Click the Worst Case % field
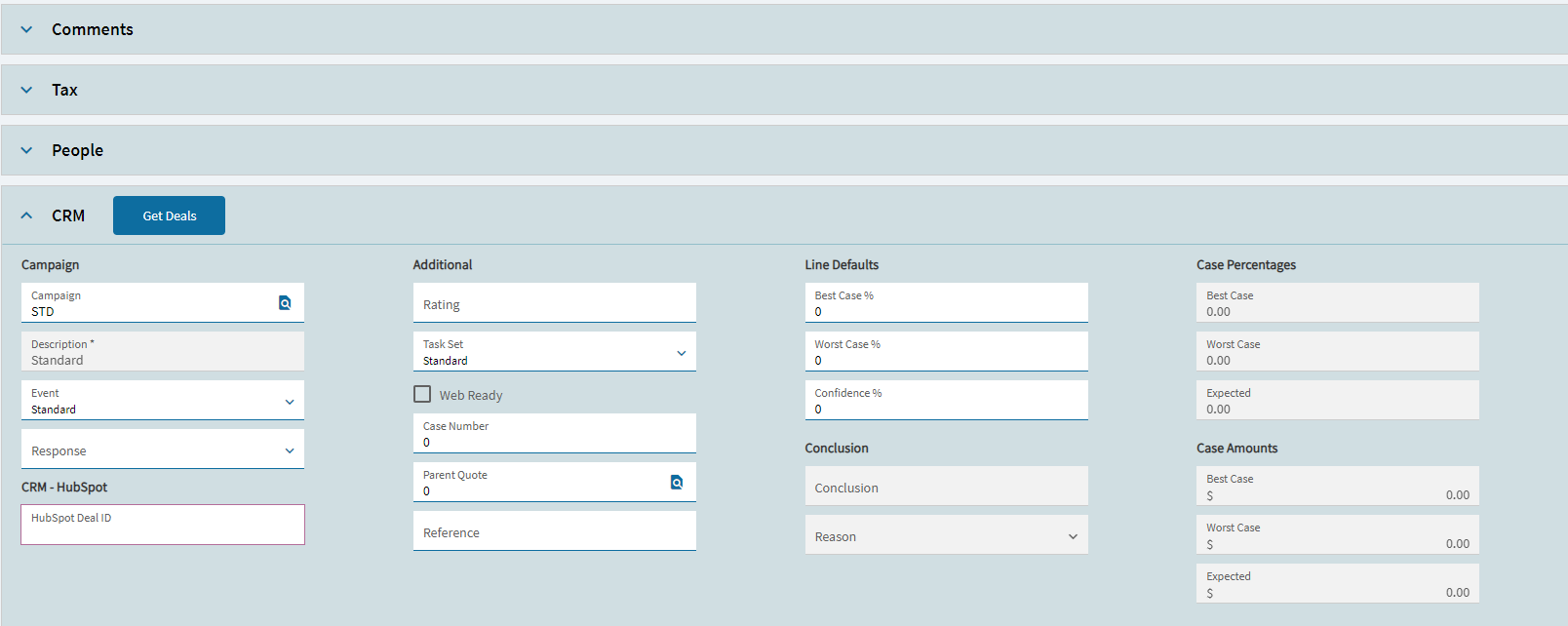 click(x=947, y=352)
